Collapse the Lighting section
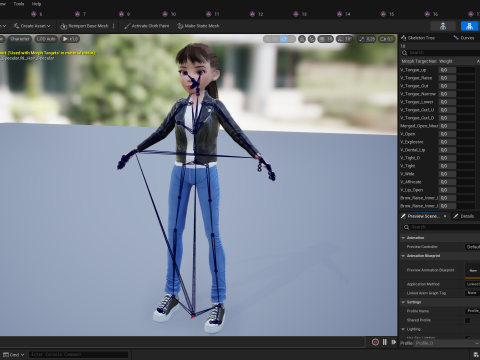The image size is (480, 360). [x=403, y=329]
